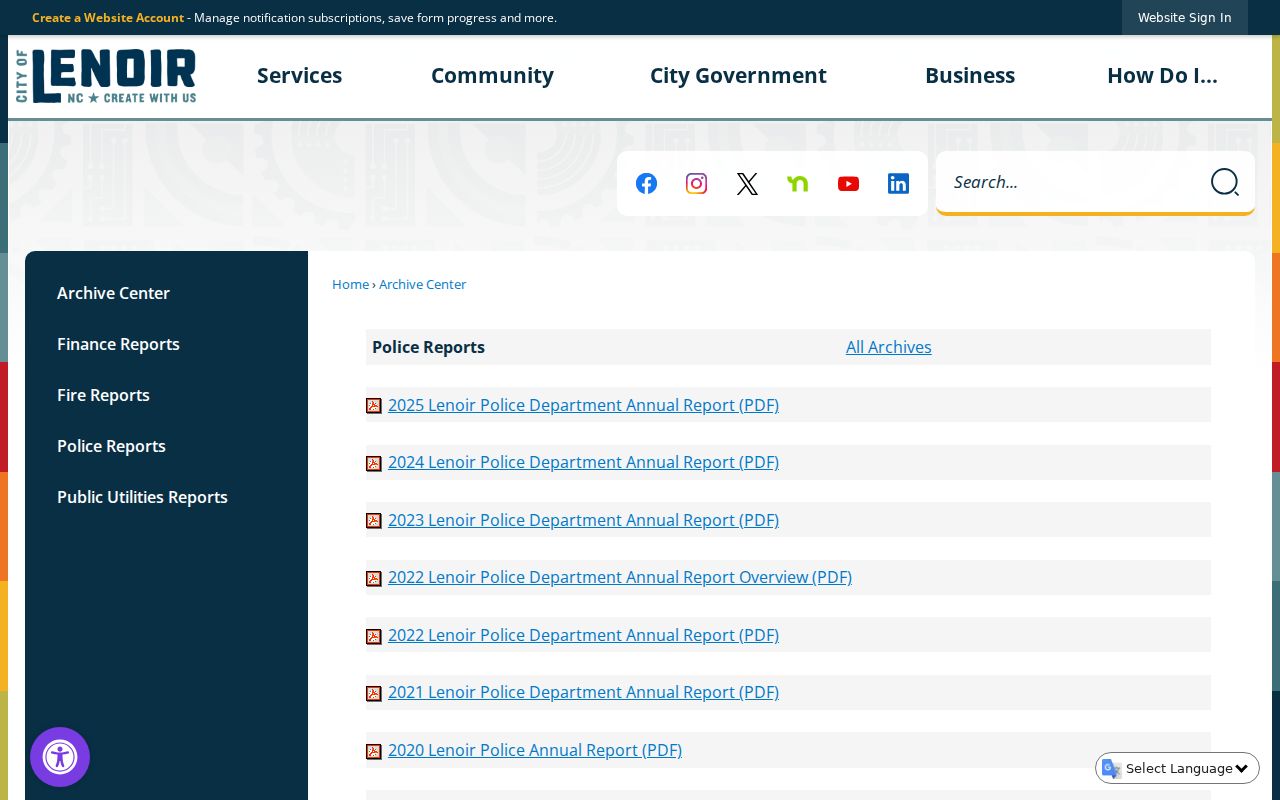Screen dimensions: 1280x800
Task: Click PDF icon beside 2025 Annual Report
Action: click(374, 406)
